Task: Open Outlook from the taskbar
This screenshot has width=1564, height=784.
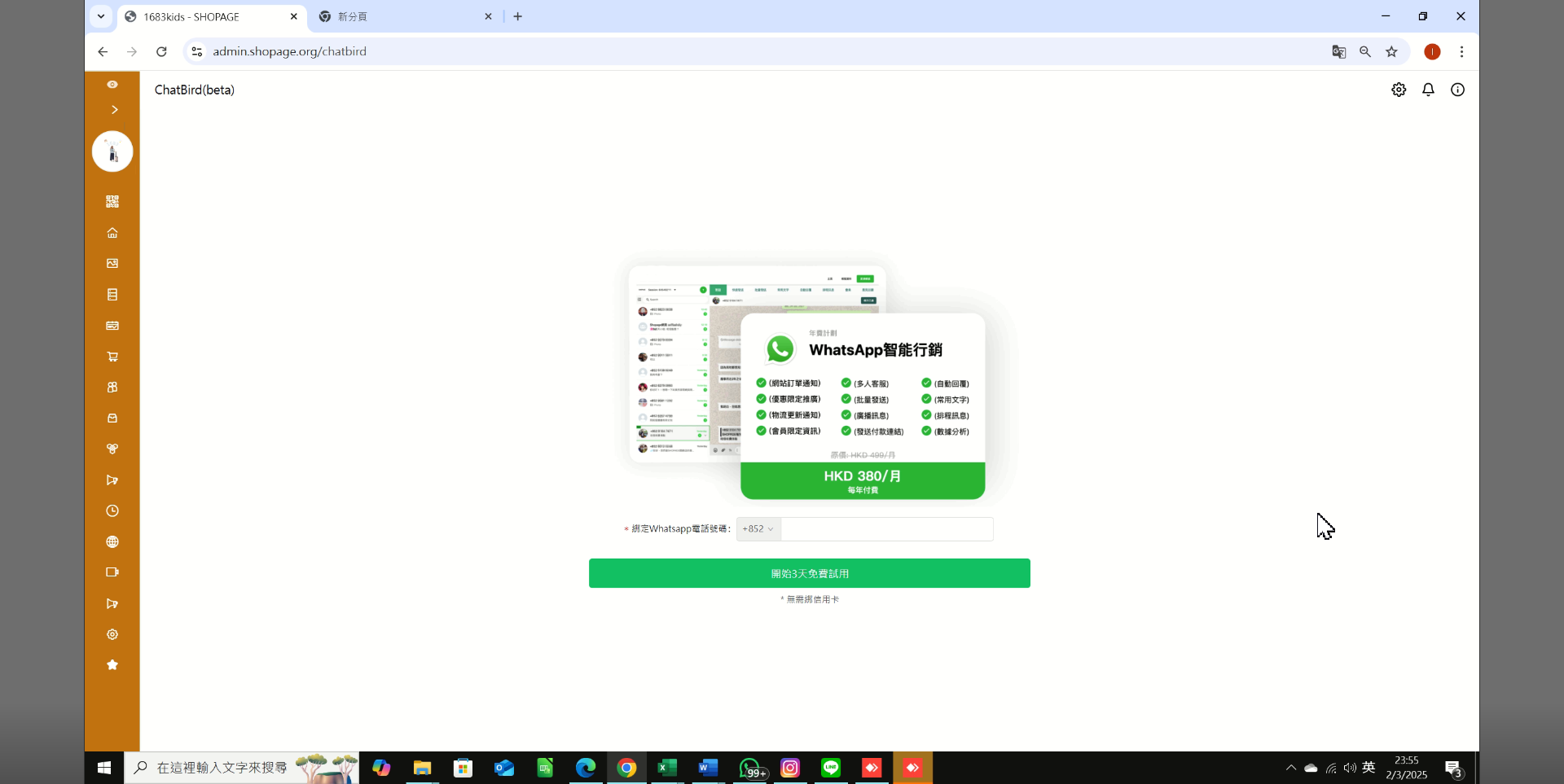Action: click(x=504, y=768)
